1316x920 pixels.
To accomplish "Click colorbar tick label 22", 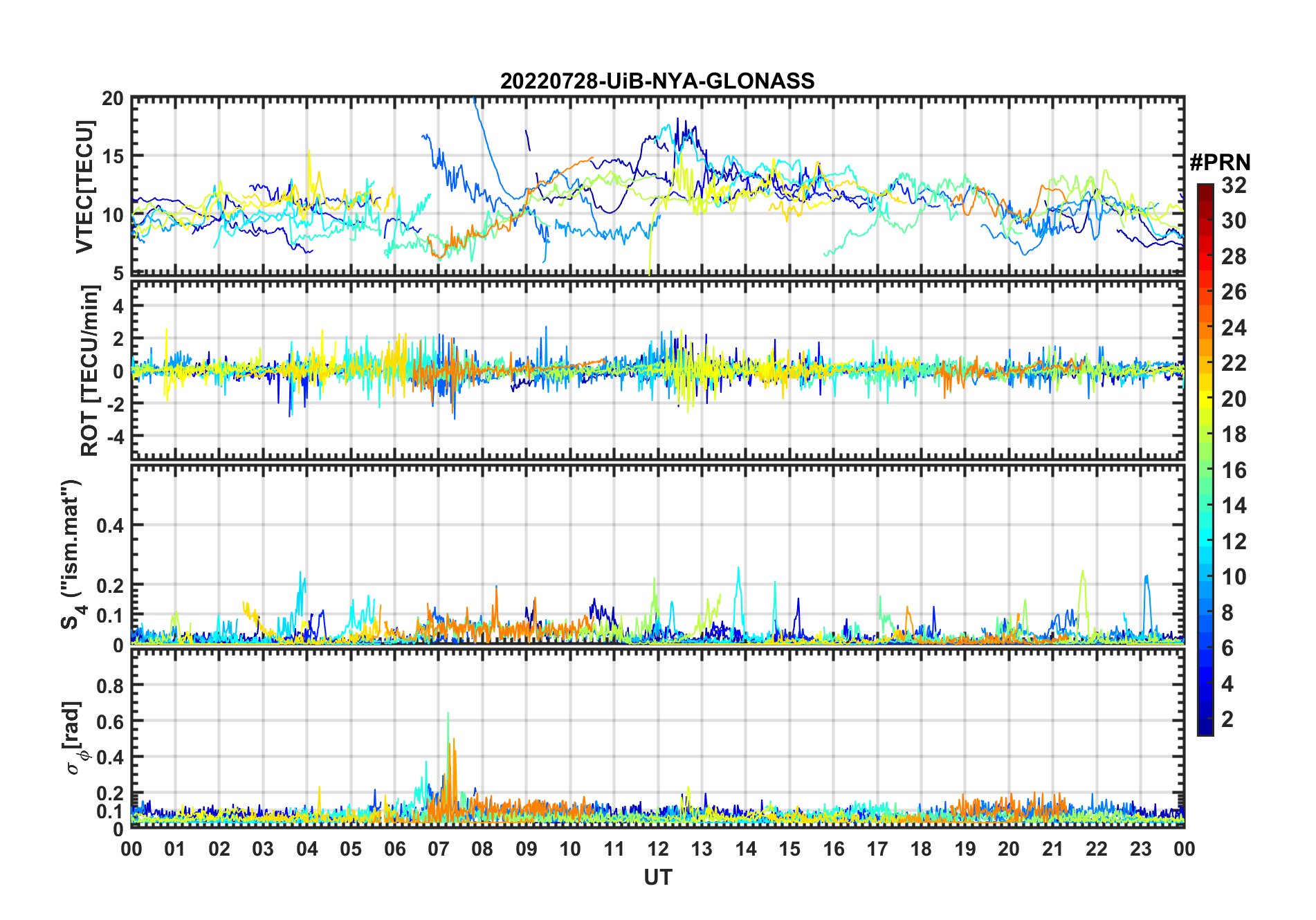I will click(x=1234, y=363).
